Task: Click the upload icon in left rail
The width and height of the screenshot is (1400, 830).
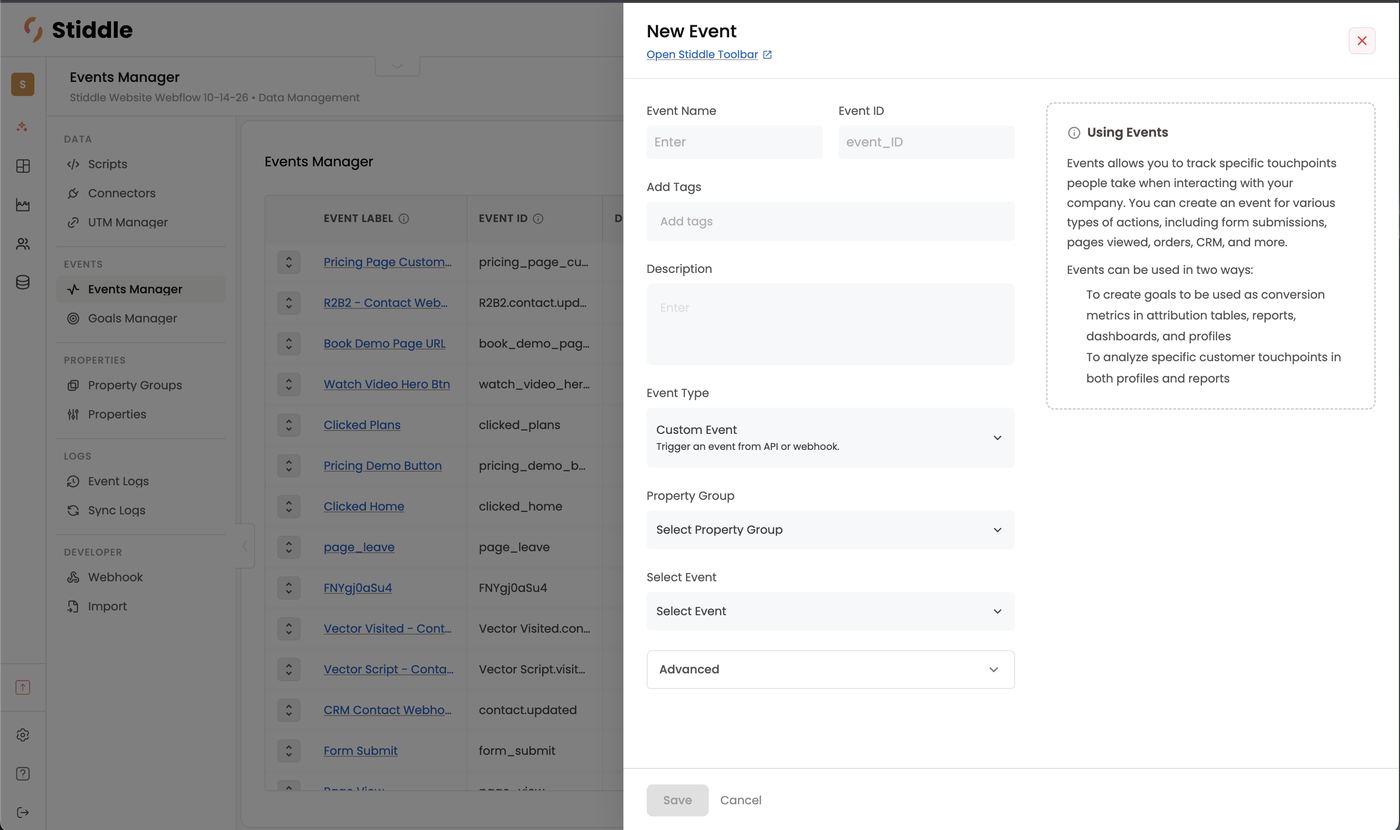Action: pos(23,687)
